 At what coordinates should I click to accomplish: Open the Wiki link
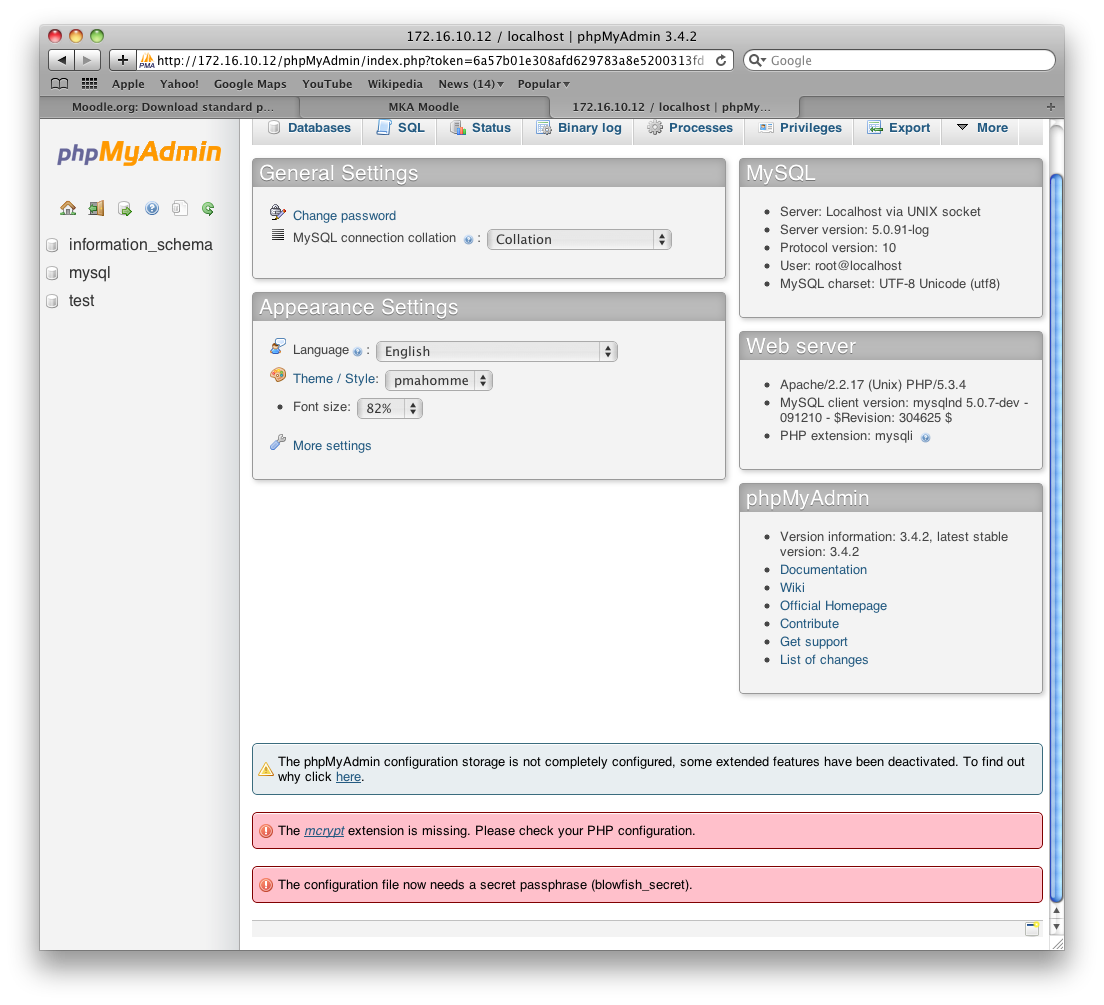coord(792,588)
